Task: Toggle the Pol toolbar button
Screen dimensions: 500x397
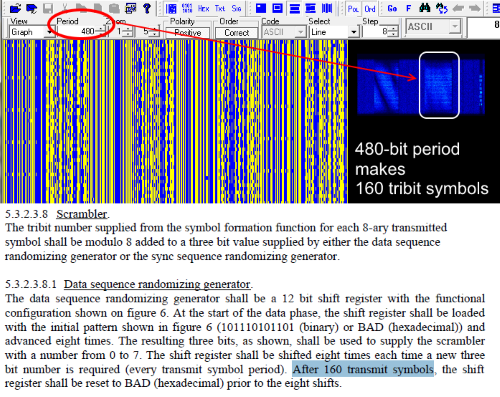Action: (x=353, y=9)
